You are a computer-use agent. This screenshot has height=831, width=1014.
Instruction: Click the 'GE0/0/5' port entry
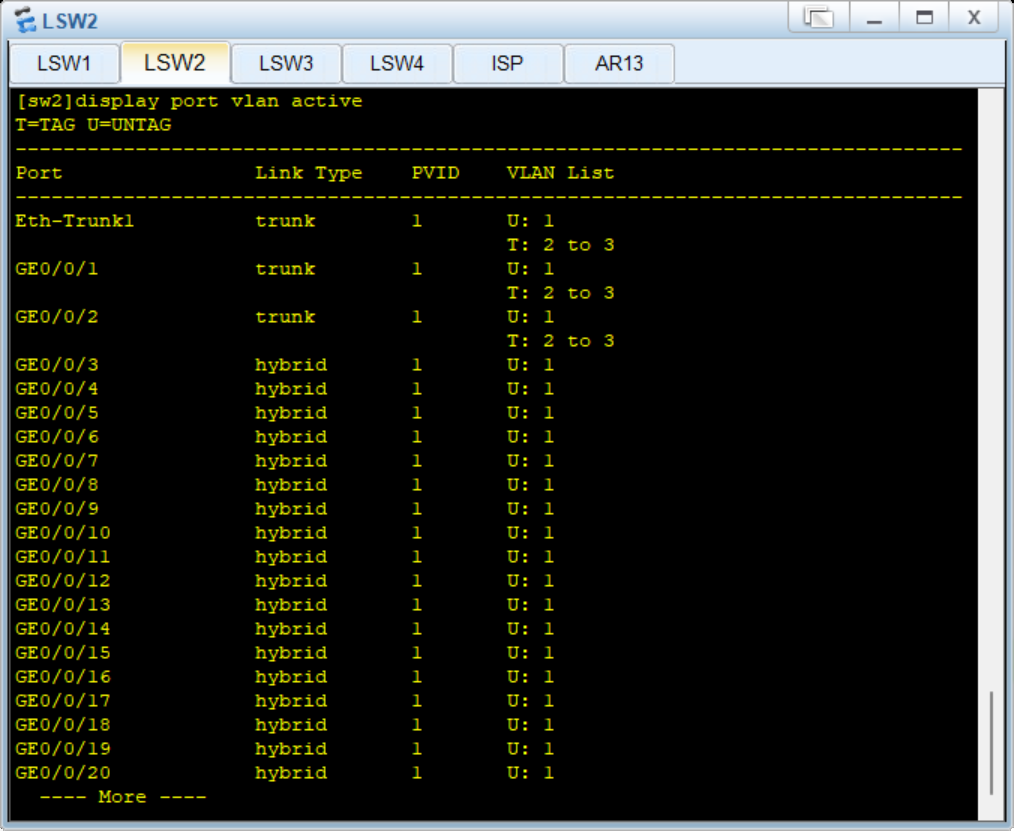pyautogui.click(x=57, y=413)
